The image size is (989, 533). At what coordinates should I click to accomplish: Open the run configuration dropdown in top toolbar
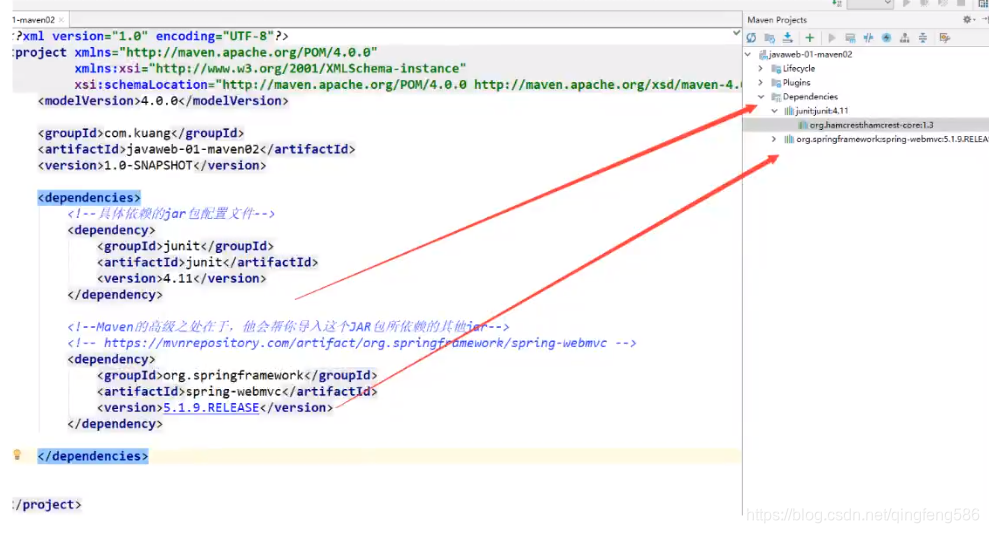click(870, 3)
